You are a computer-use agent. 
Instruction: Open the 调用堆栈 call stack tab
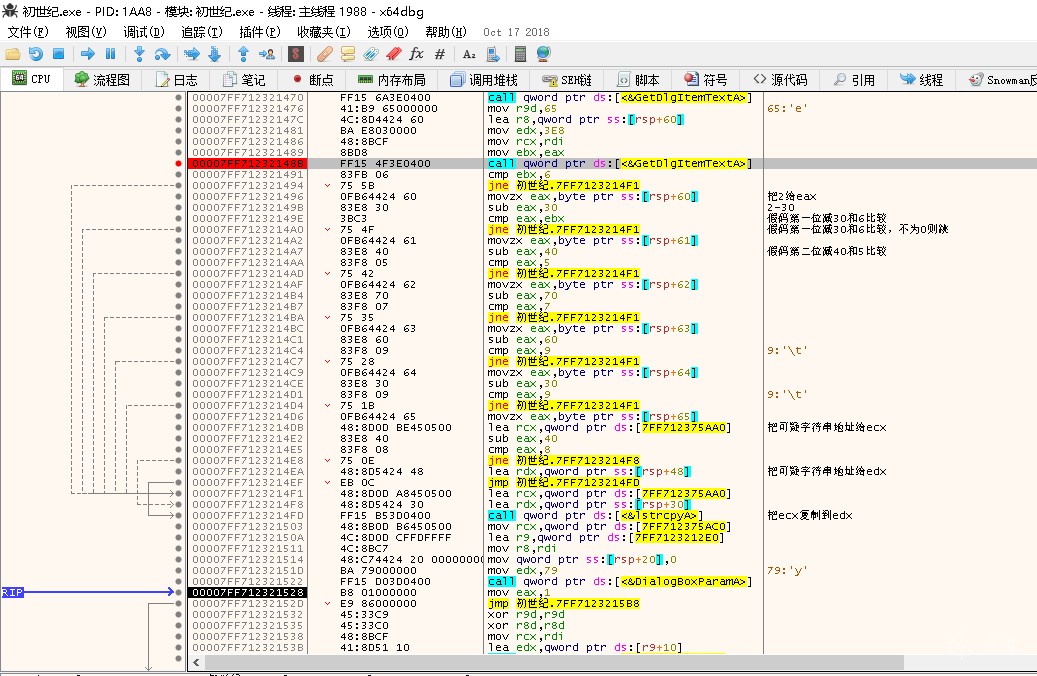(483, 79)
